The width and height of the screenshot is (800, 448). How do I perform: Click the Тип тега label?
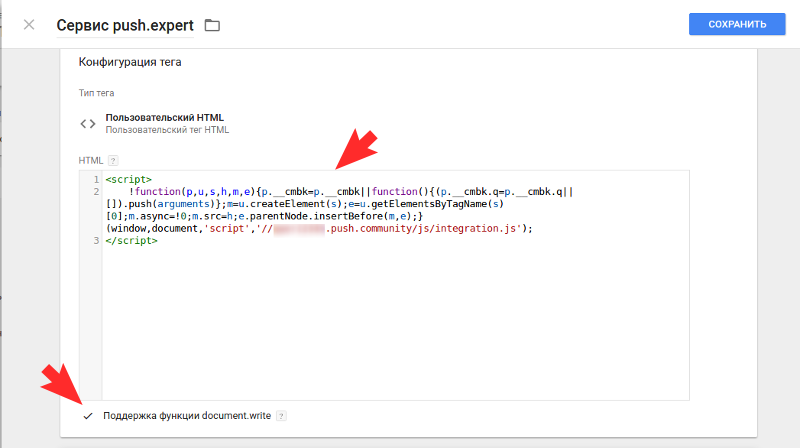click(x=96, y=93)
